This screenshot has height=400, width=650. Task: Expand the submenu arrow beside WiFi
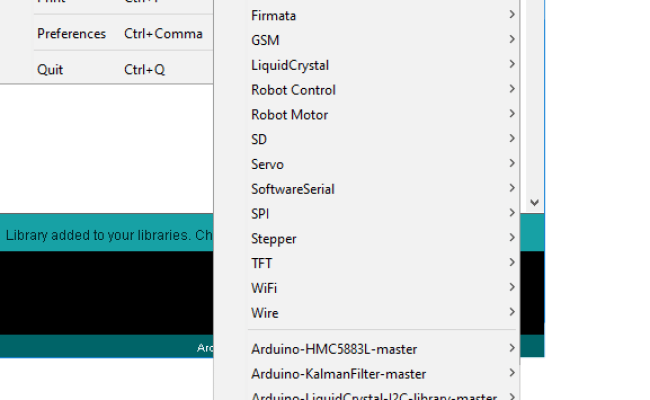(x=512, y=287)
